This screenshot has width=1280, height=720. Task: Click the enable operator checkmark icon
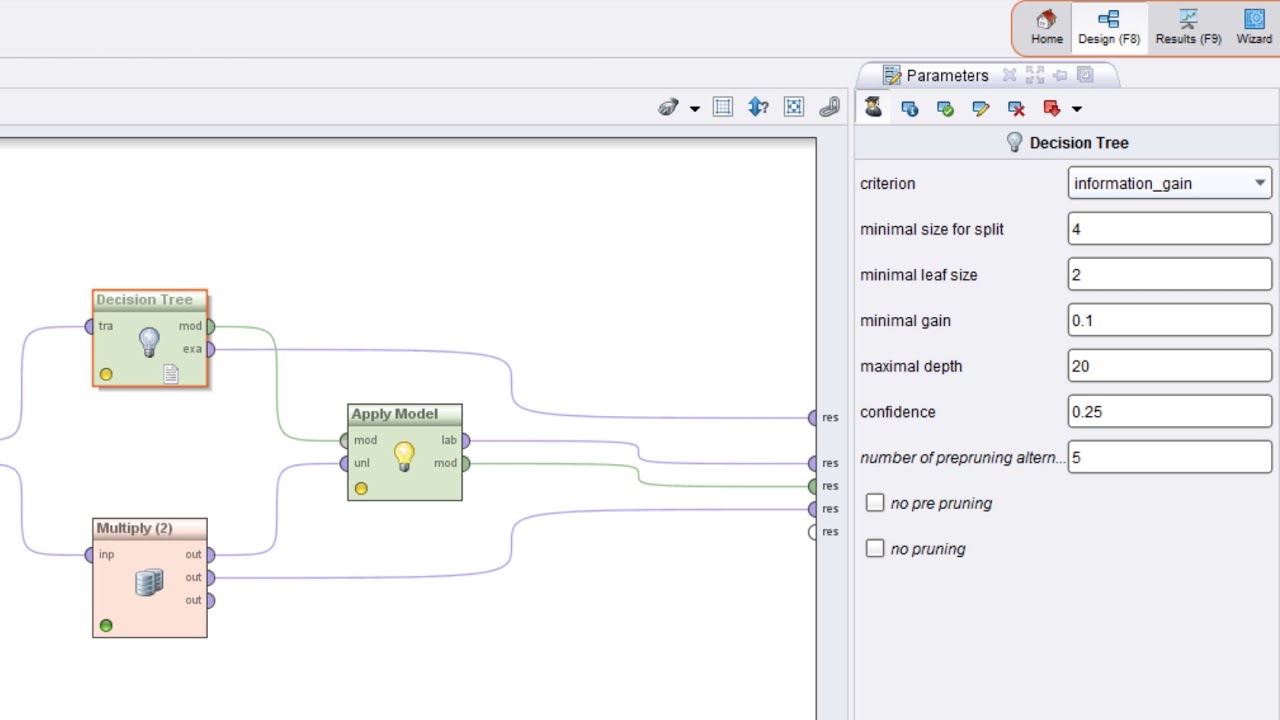tap(945, 108)
